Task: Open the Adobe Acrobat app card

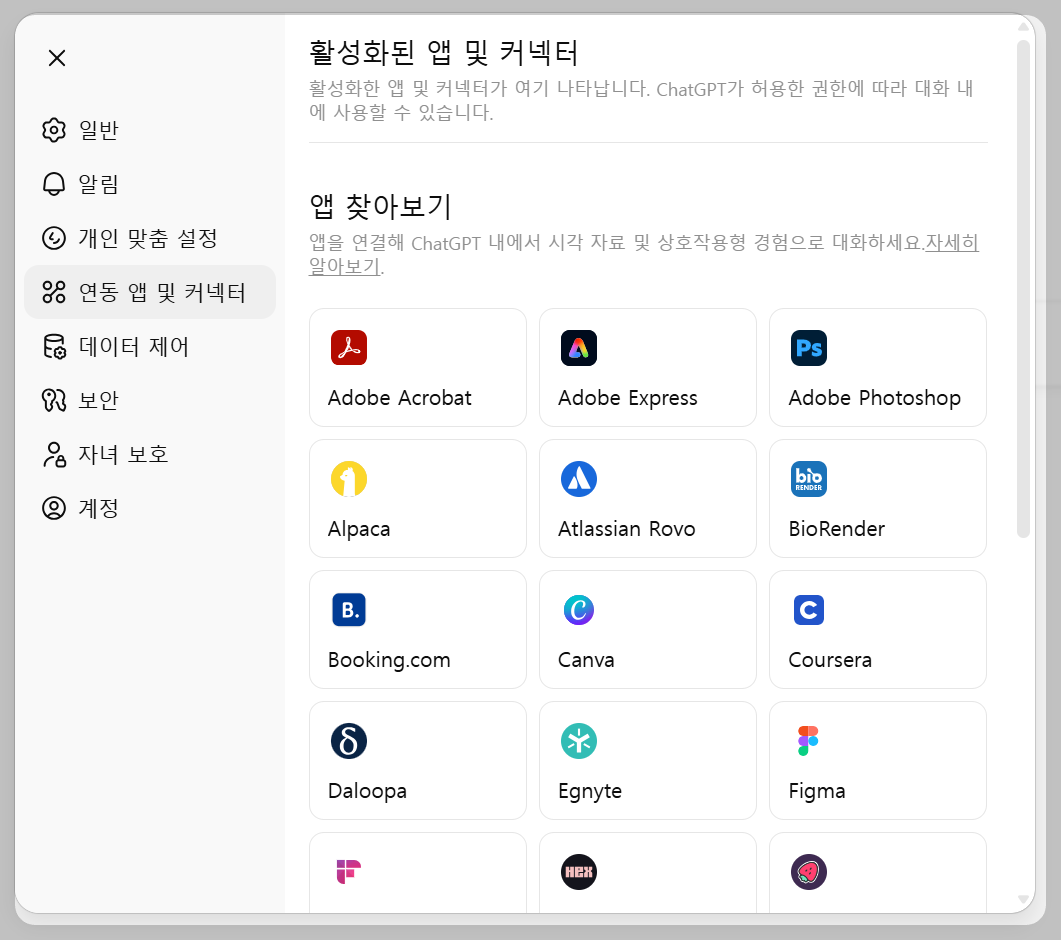Action: click(x=418, y=367)
